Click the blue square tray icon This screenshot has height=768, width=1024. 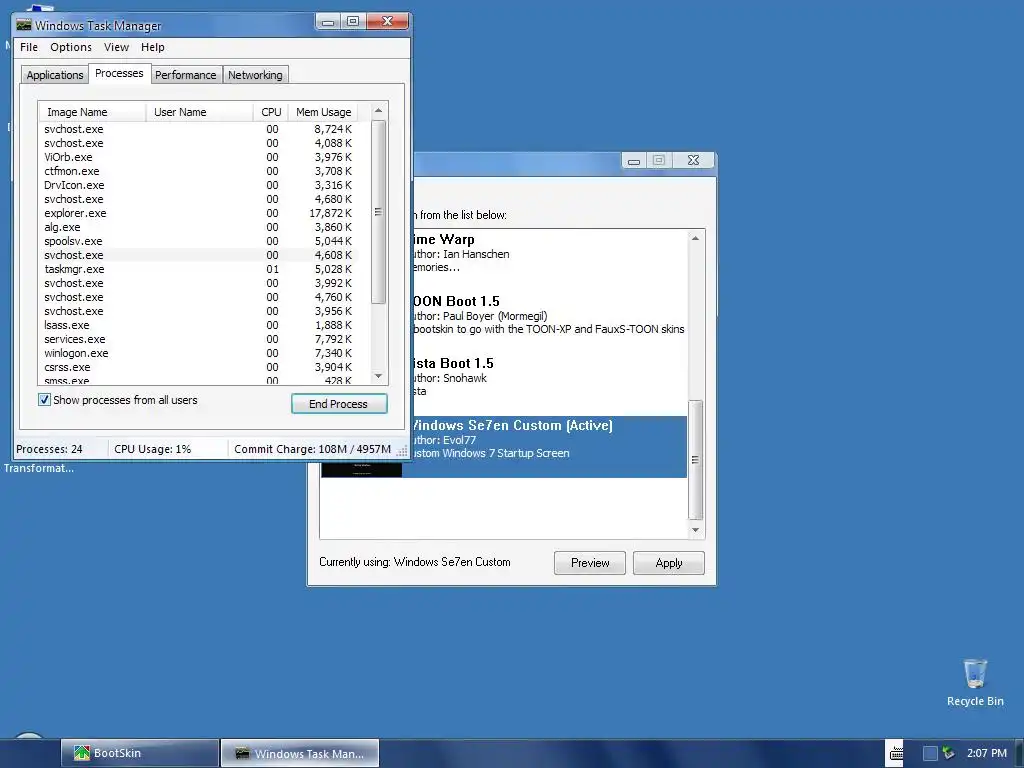[x=930, y=753]
